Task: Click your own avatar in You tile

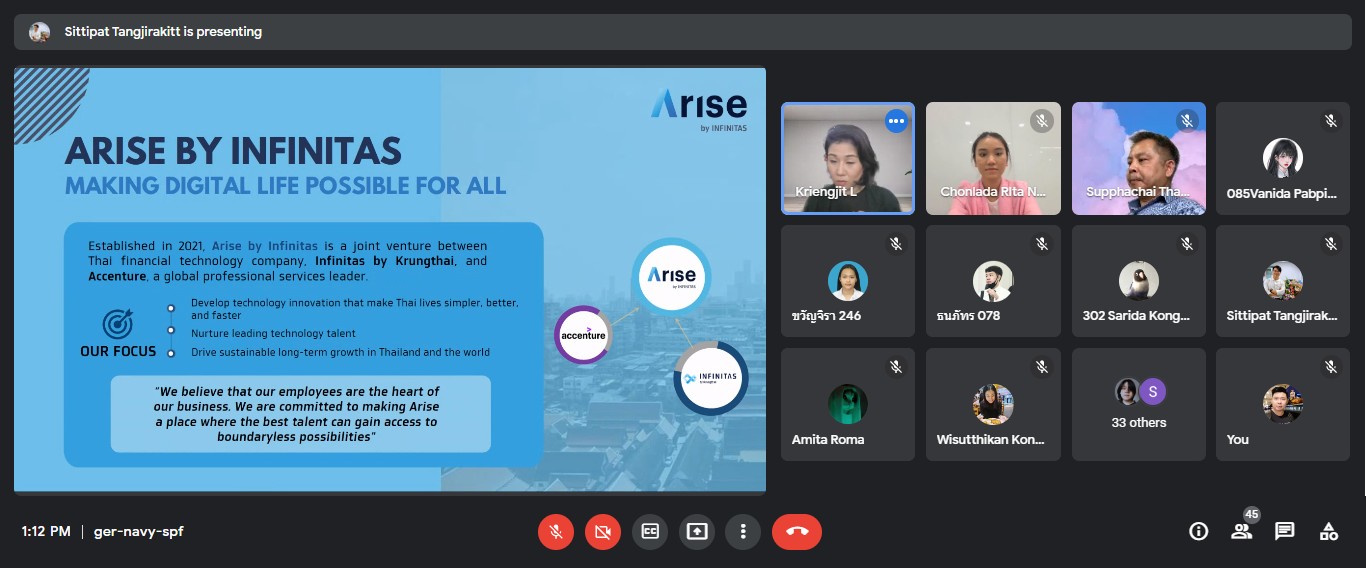Action: [x=1283, y=404]
